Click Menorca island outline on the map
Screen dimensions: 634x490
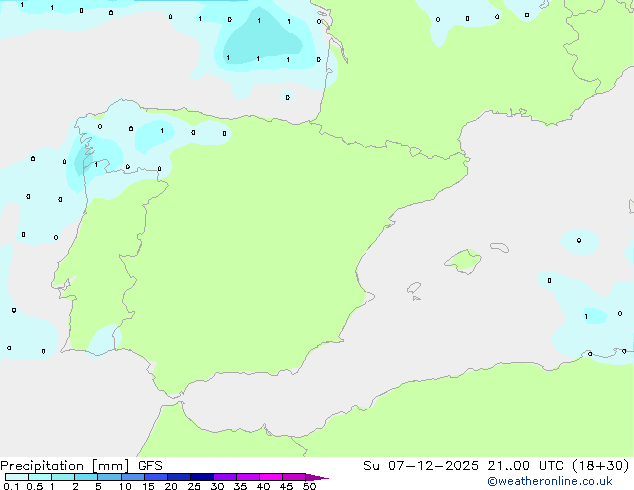coord(500,247)
